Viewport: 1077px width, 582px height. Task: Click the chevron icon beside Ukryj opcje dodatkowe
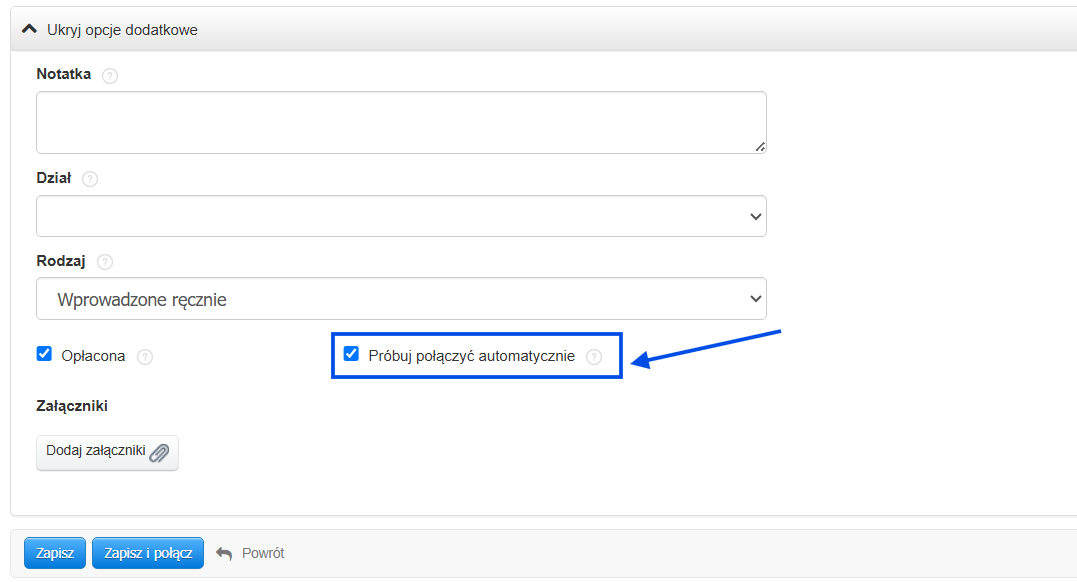29,29
